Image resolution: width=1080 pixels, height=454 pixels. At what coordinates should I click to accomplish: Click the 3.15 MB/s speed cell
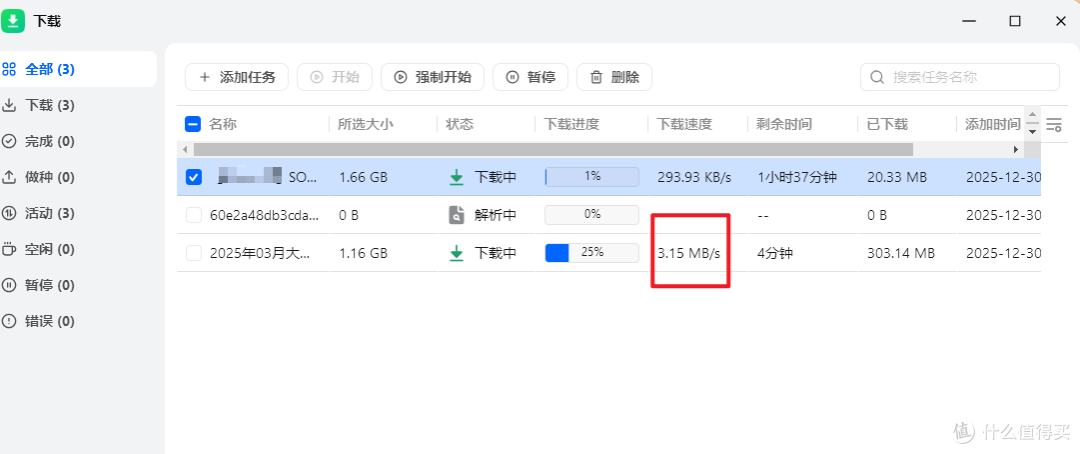click(x=689, y=254)
